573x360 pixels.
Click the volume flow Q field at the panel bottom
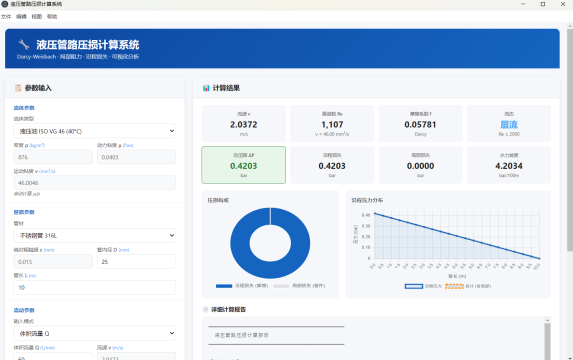pyautogui.click(x=53, y=357)
